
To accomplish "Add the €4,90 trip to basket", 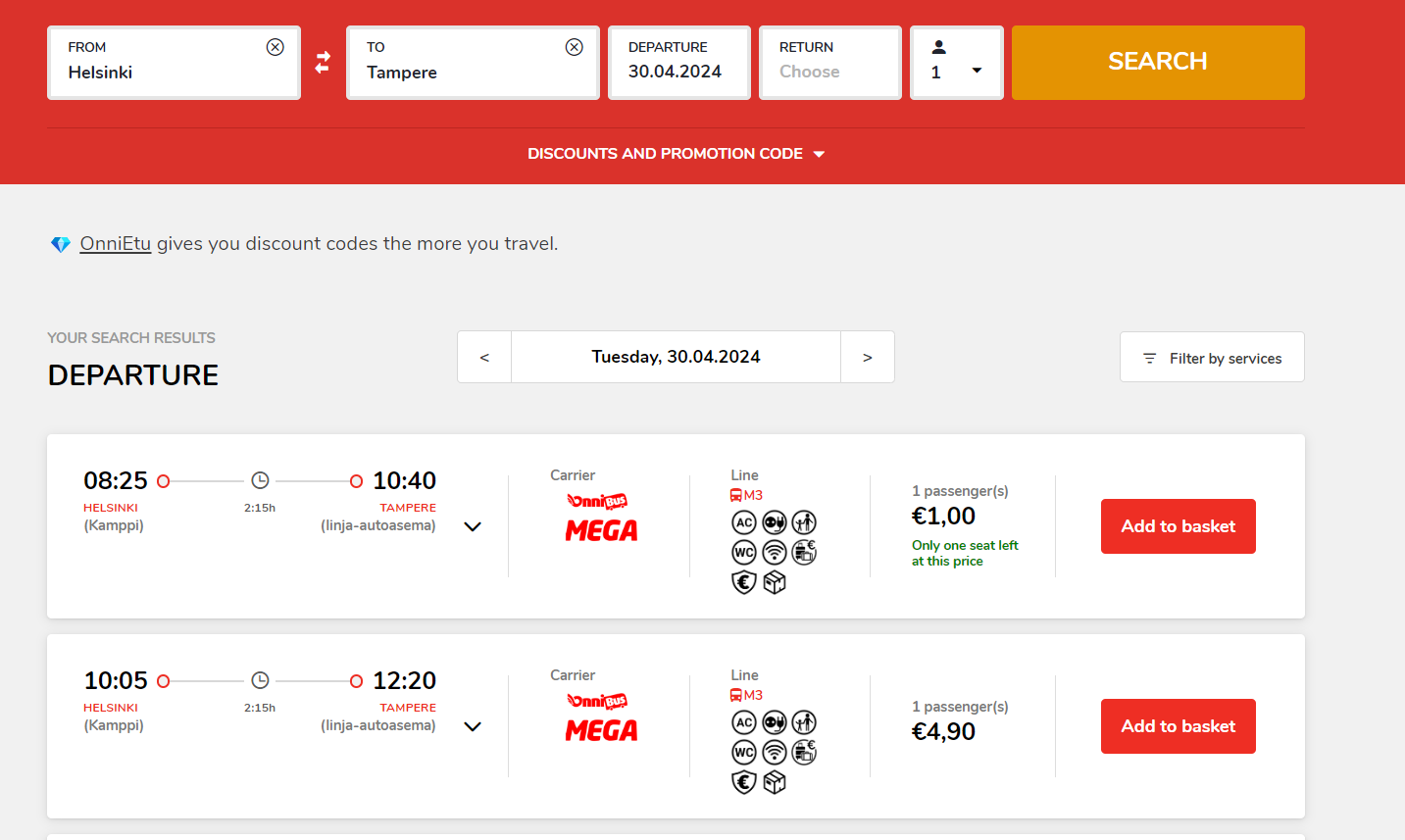I will click(1178, 726).
